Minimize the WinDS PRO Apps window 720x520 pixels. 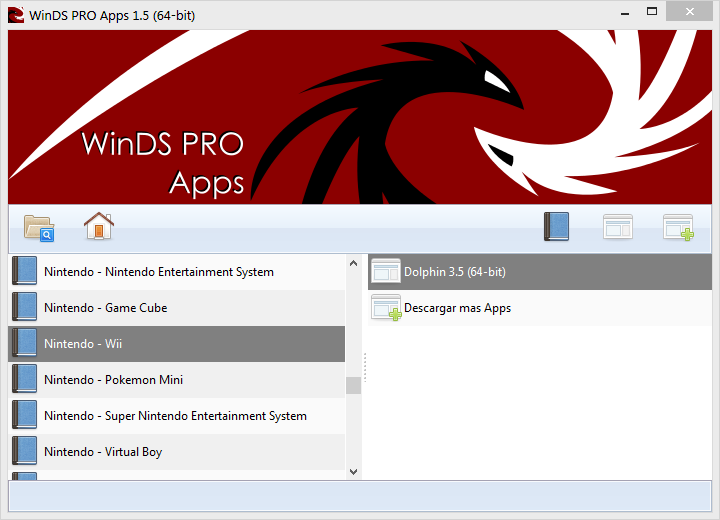(x=625, y=13)
